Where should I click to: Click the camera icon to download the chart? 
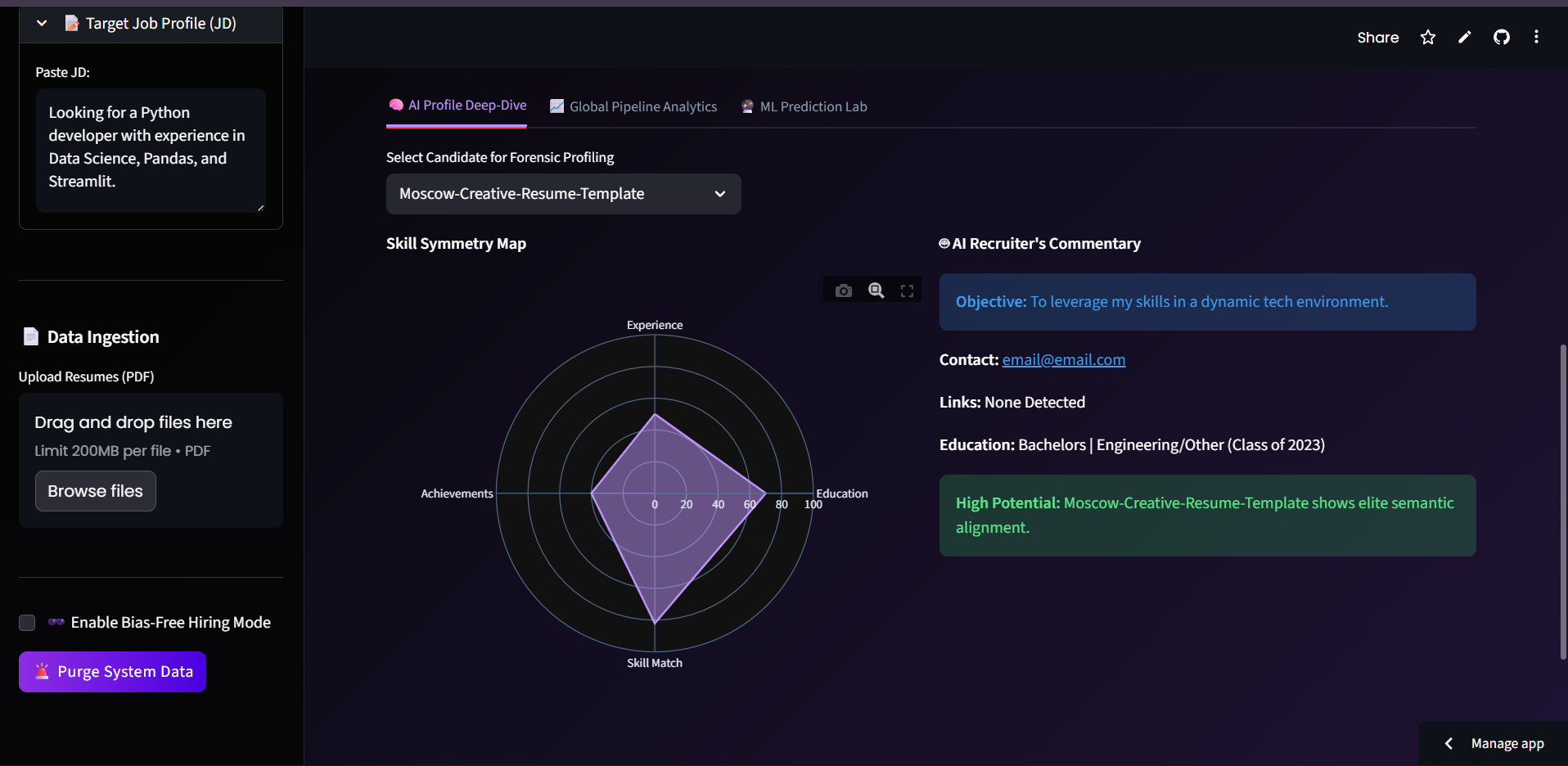click(843, 290)
